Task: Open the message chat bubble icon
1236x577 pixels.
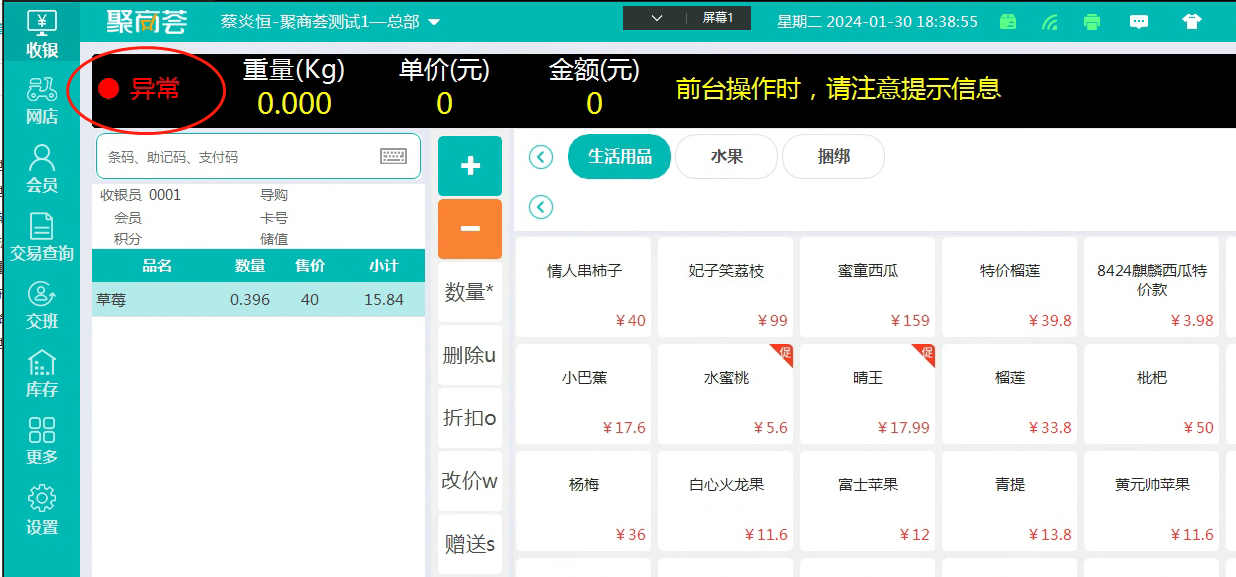Action: pyautogui.click(x=1139, y=21)
